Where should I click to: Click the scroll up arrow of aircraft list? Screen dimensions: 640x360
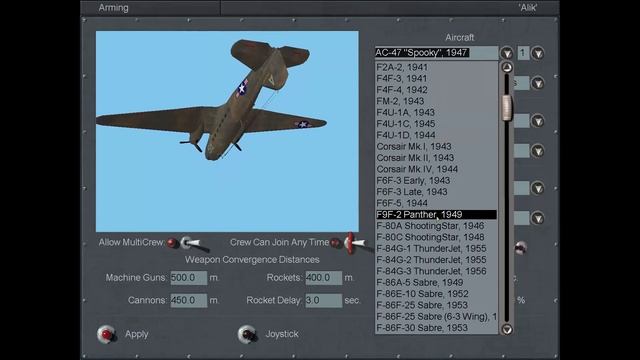point(507,67)
